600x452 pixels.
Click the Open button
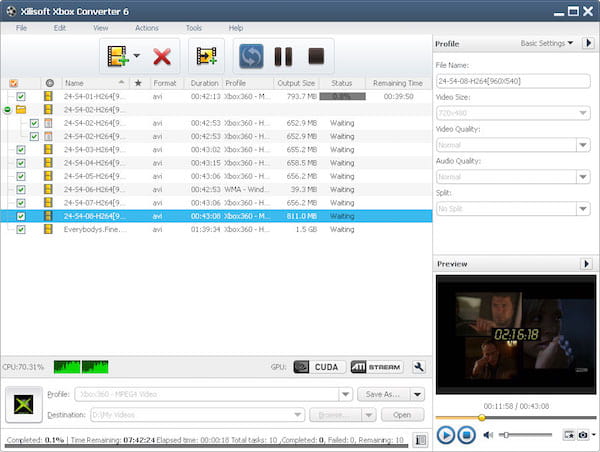(x=402, y=415)
